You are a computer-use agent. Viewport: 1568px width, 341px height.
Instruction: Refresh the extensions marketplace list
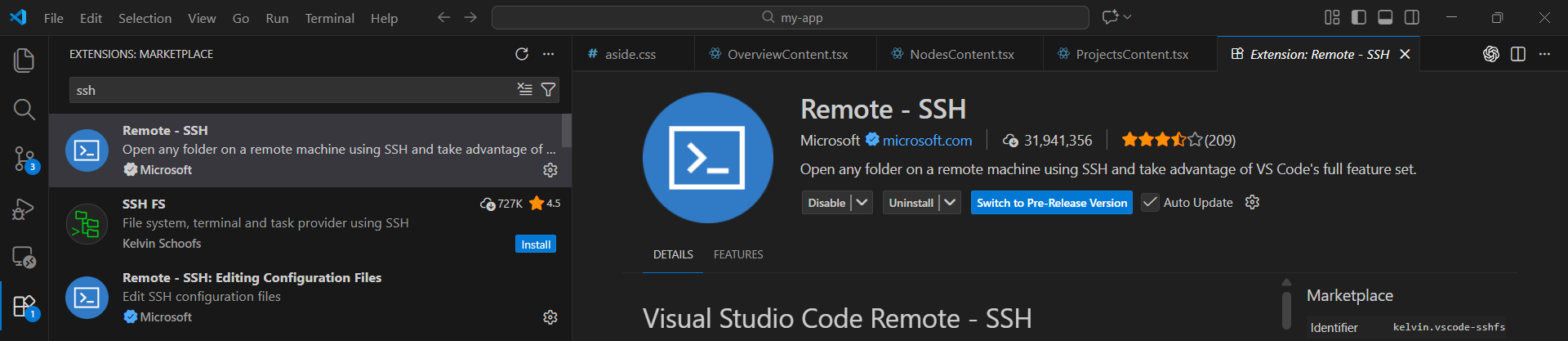pos(522,54)
